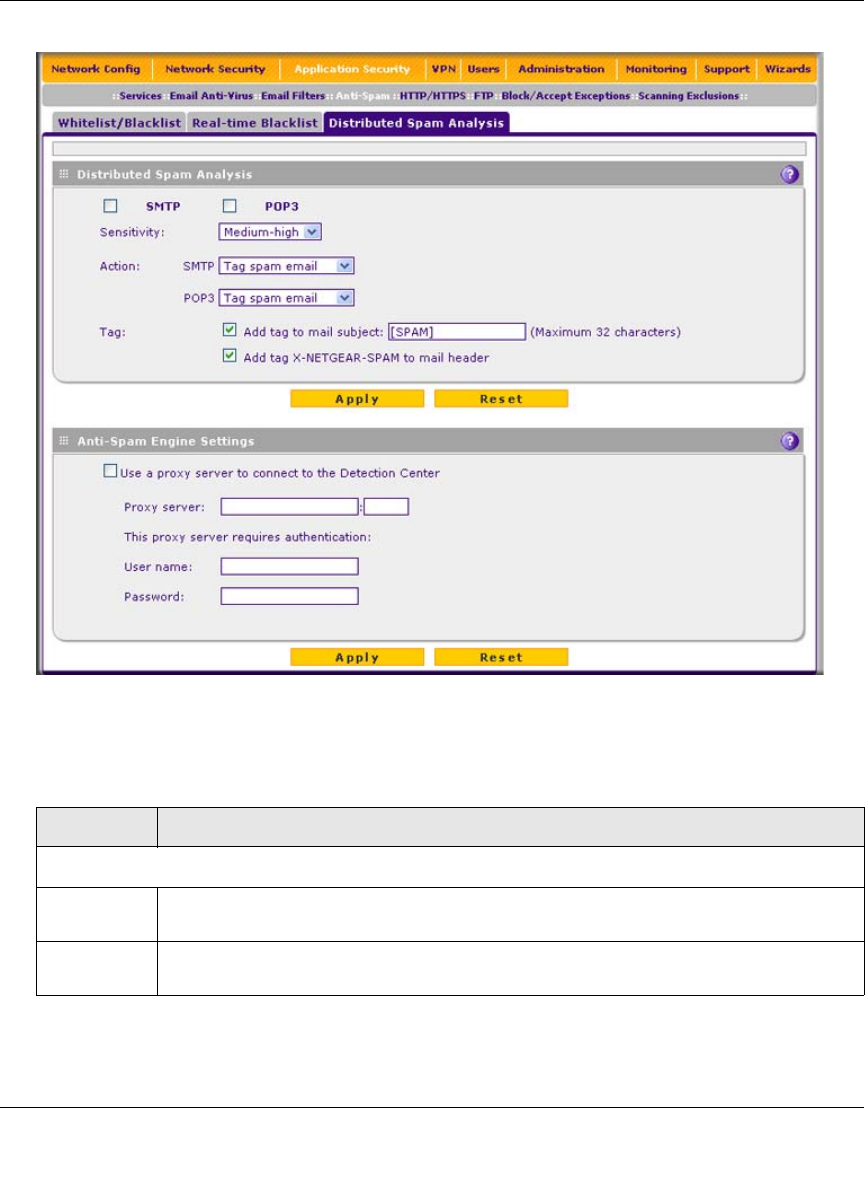Viewport: 865px width, 1184px height.
Task: Select Distributed Spam Analysis tab
Action: pos(416,123)
